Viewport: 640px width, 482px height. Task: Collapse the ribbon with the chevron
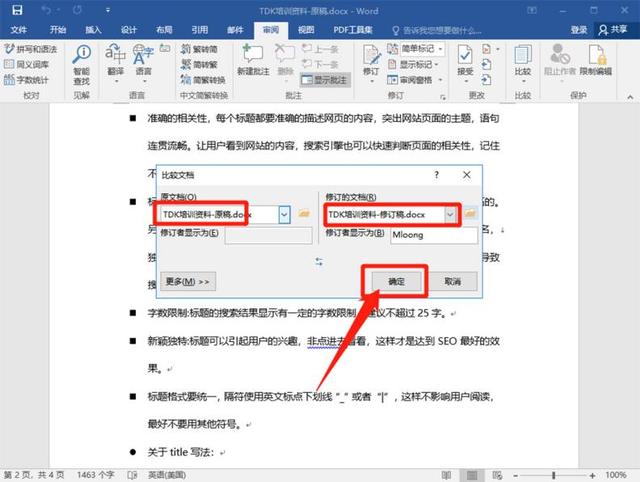tap(630, 97)
